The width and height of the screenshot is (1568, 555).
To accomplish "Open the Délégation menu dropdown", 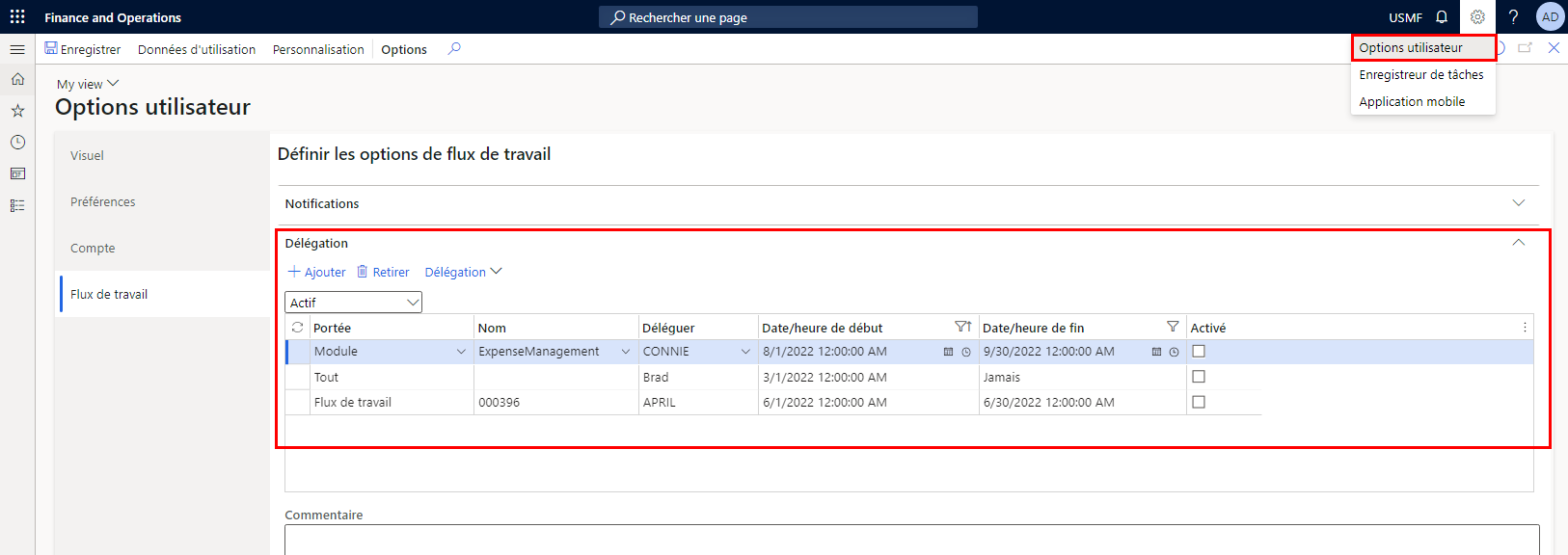I will pos(464,272).
